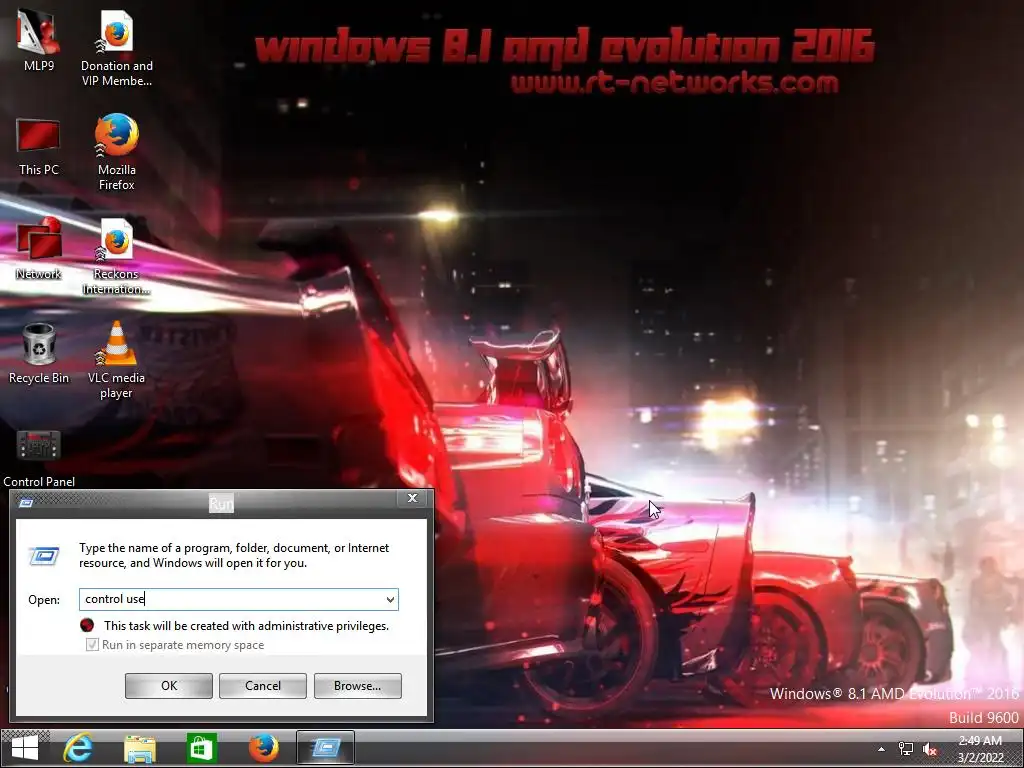Click Cancel in the Run dialog
1024x768 pixels.
coord(263,686)
